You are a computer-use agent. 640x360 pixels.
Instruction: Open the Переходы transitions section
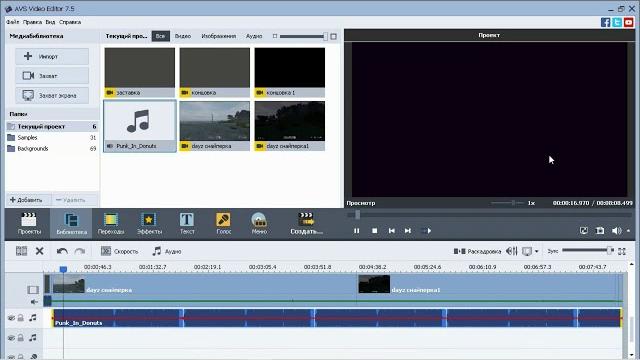[x=111, y=224]
